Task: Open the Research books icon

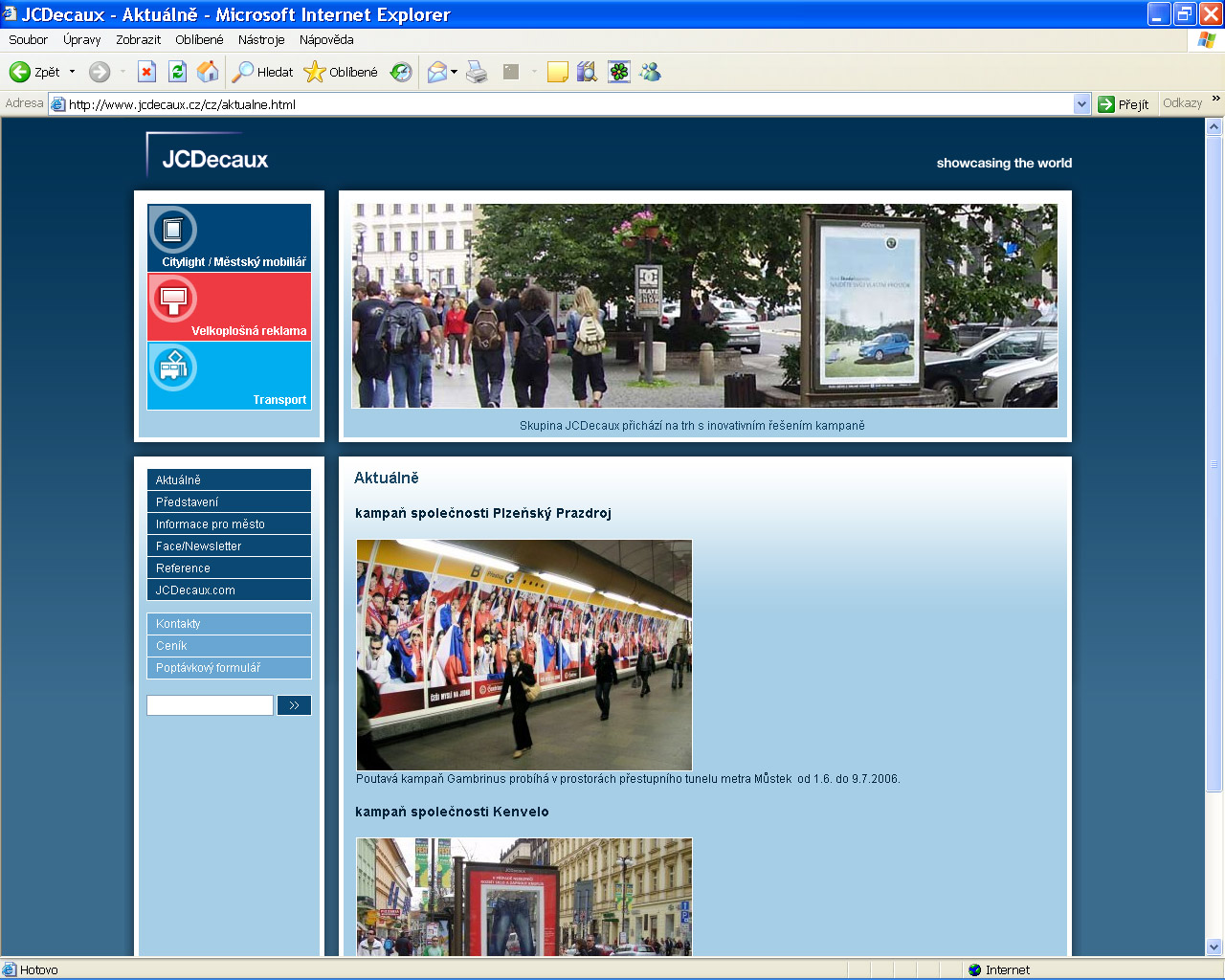Action: click(x=588, y=72)
